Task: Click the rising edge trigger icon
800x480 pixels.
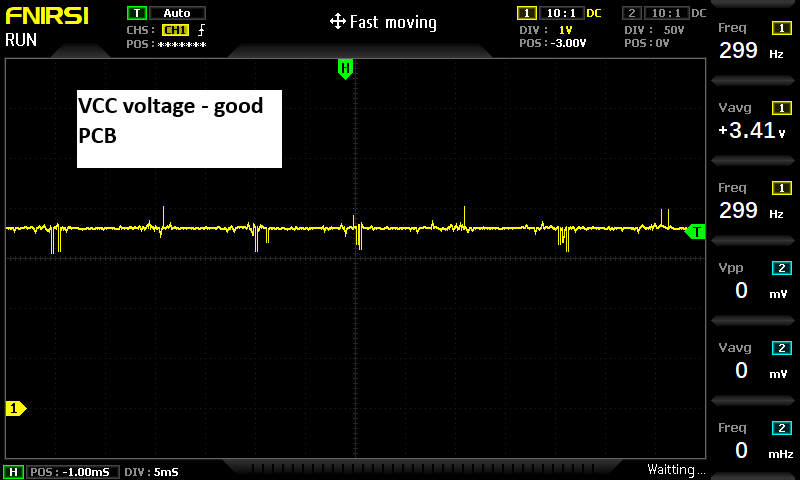Action: 202,30
